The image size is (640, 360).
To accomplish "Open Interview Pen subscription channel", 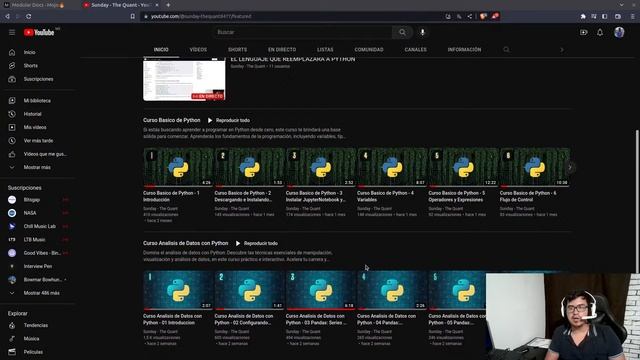I will click(39, 266).
